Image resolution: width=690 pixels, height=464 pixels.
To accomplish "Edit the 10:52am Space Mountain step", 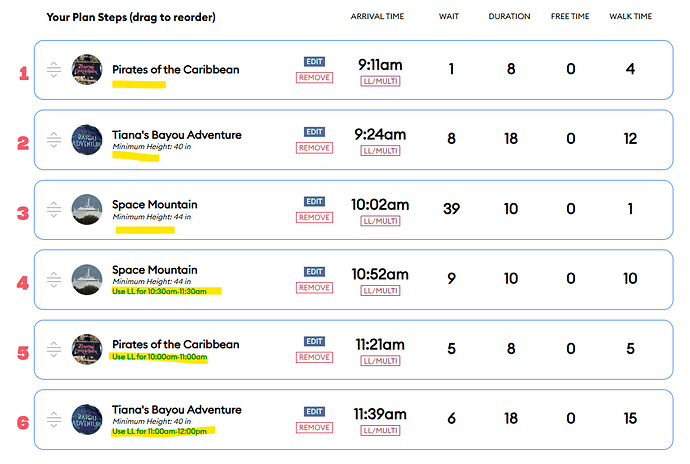I will 314,272.
